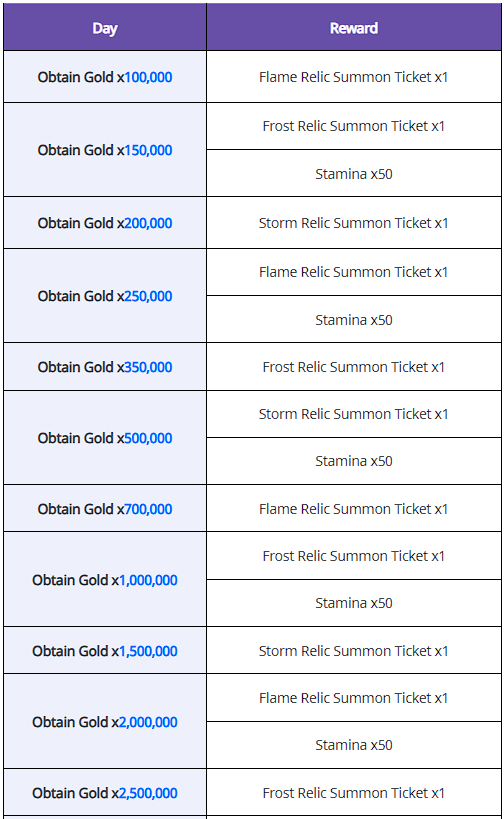Click the first Flame Relic Summon Ticket reward
504x819 pixels.
[x=354, y=77]
